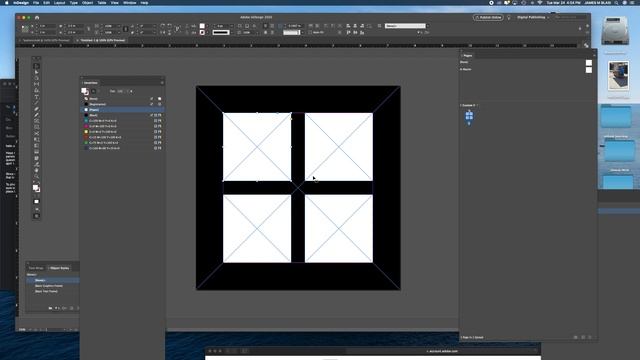Open the stroke type dropdown
This screenshot has width=640, height=360.
tap(231, 32)
